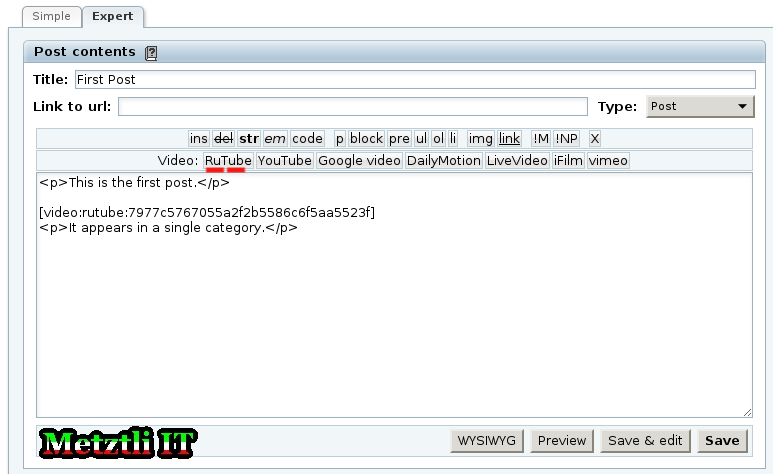Click the textarea resize handle corner

point(747,412)
